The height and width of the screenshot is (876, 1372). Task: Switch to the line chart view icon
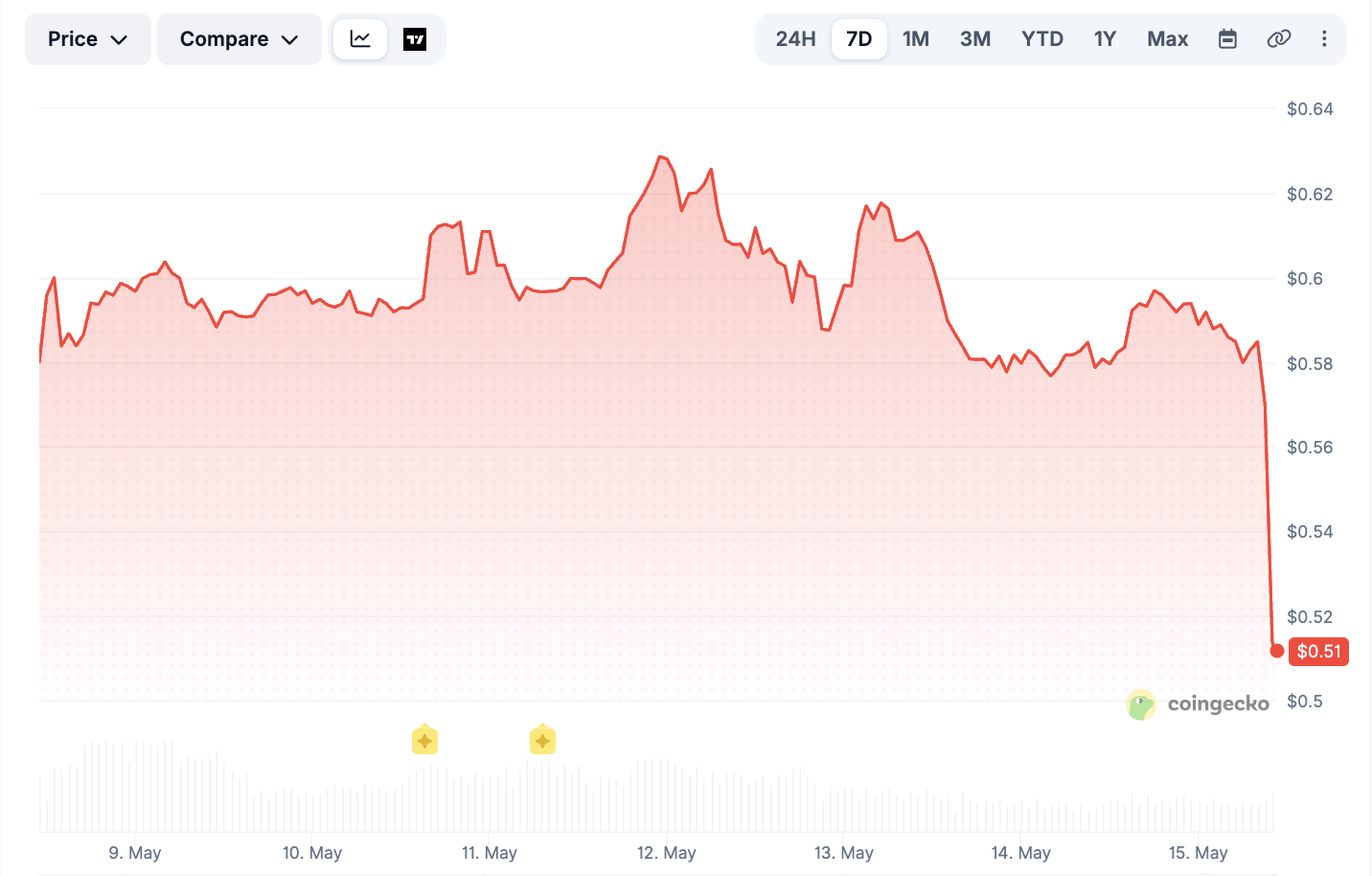pyautogui.click(x=360, y=39)
